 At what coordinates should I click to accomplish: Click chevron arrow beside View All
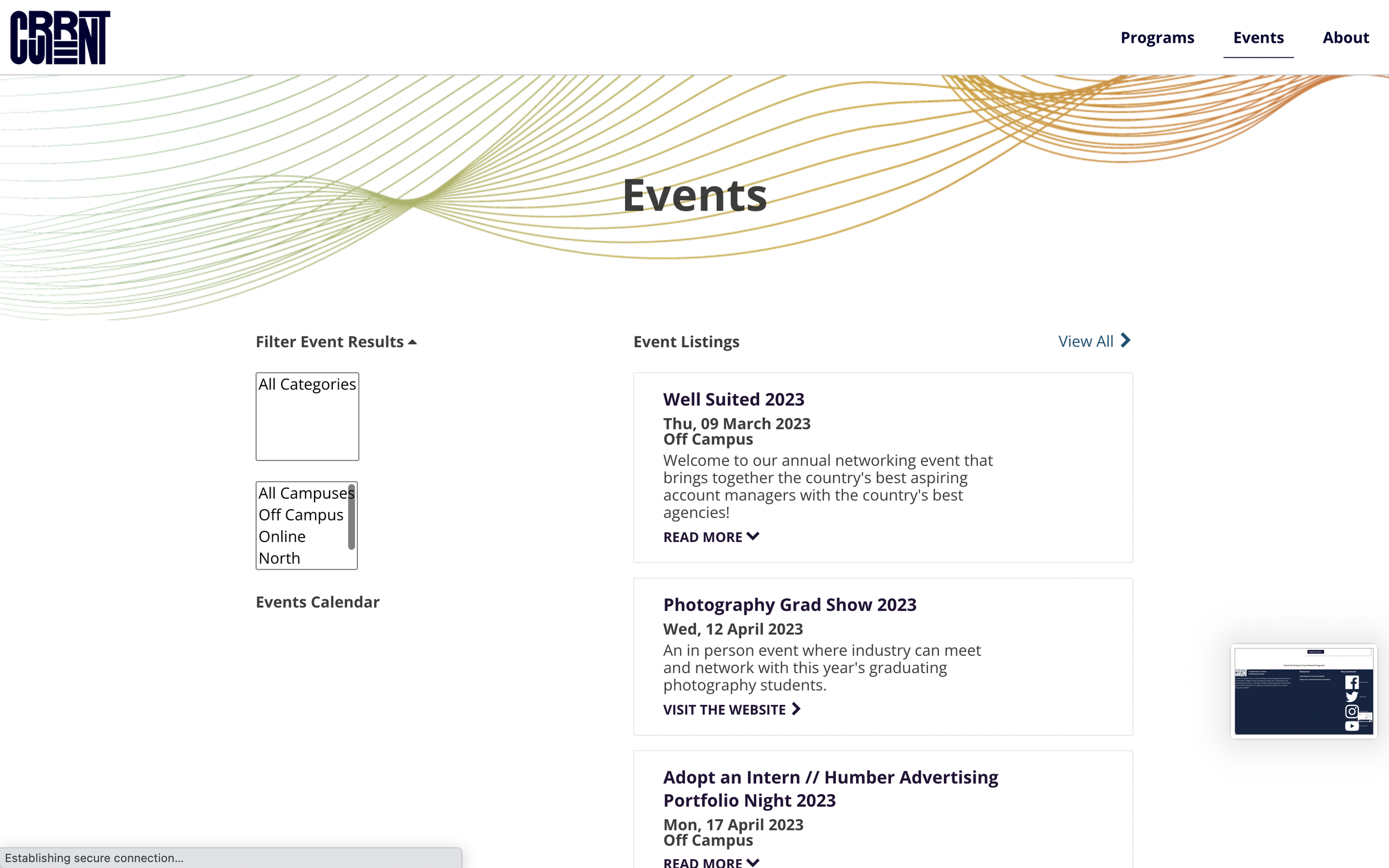click(1126, 341)
